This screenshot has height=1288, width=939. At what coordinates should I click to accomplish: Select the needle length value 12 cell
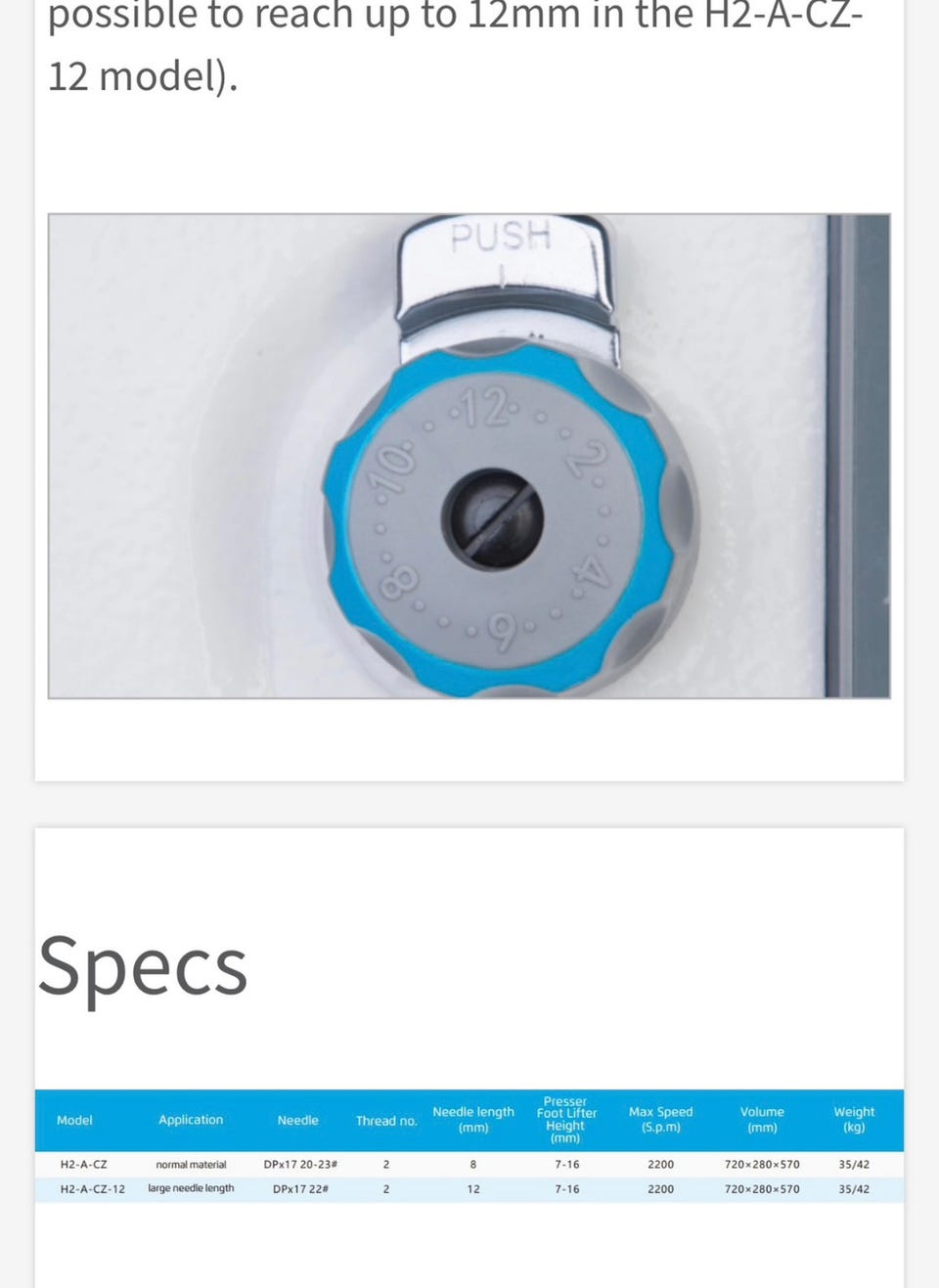(x=473, y=1189)
